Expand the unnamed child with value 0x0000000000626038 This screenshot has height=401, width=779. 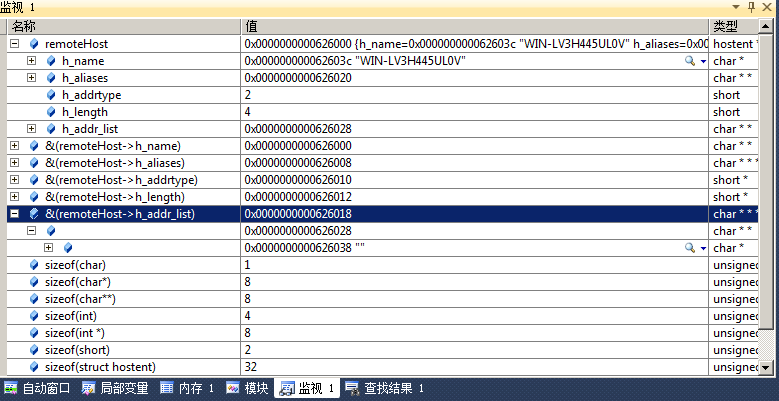[48, 247]
